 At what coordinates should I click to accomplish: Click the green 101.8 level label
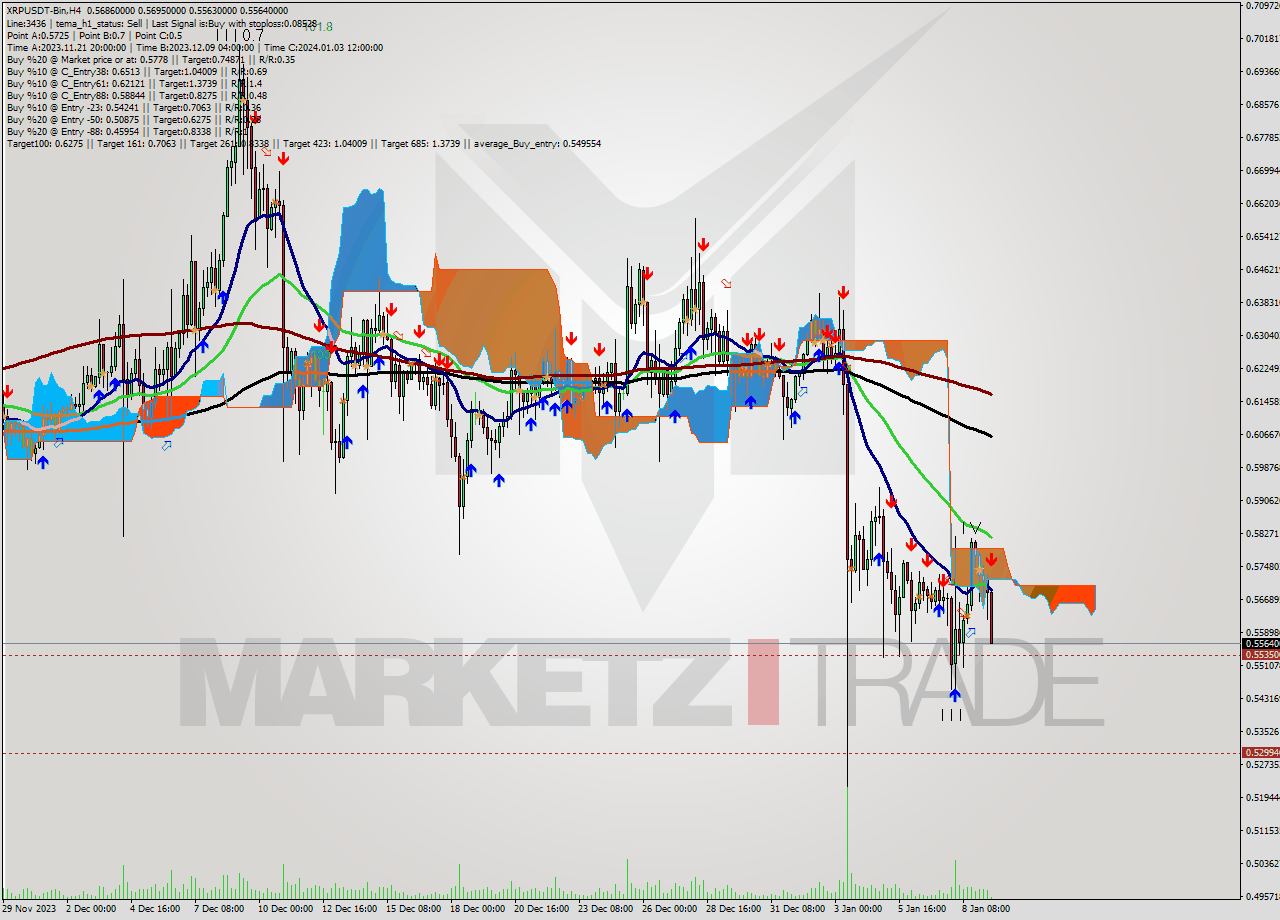pos(318,26)
